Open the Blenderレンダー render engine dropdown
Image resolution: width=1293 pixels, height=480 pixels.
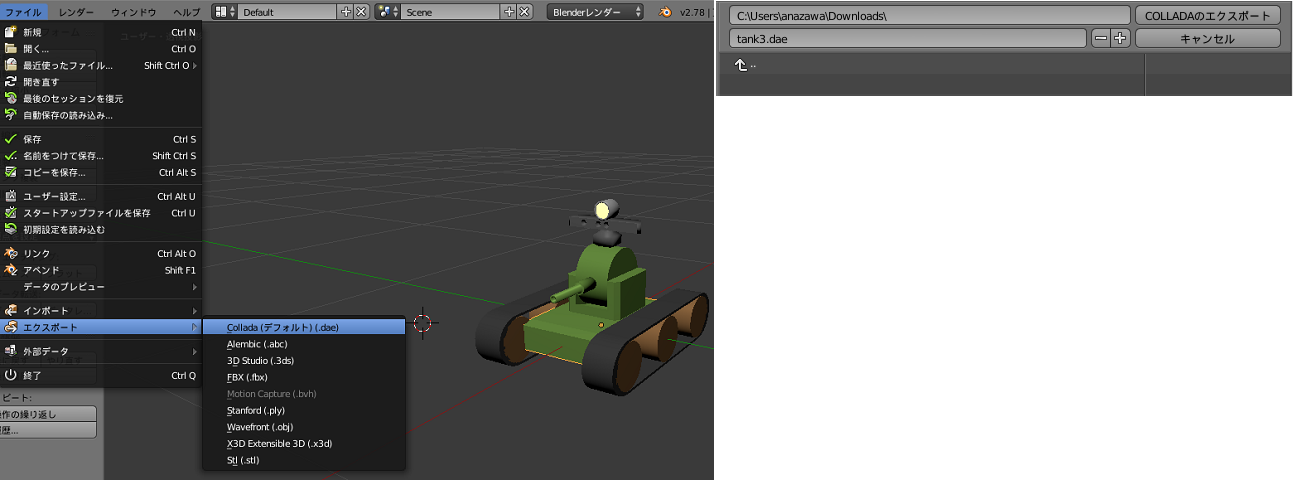pos(596,12)
